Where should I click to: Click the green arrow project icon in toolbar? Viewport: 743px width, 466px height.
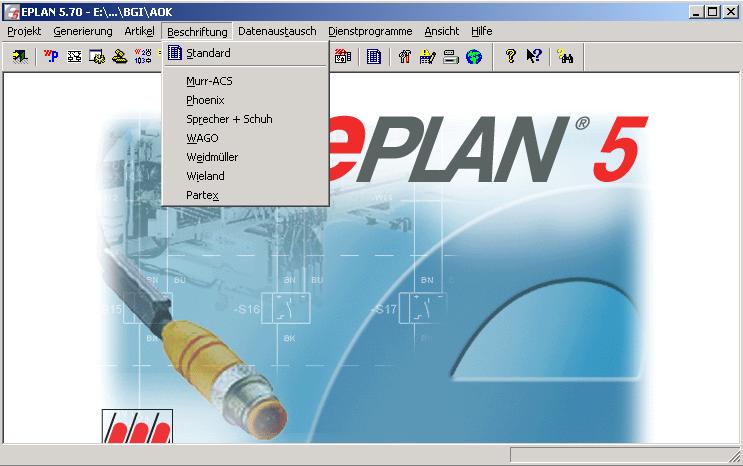pyautogui.click(x=19, y=57)
